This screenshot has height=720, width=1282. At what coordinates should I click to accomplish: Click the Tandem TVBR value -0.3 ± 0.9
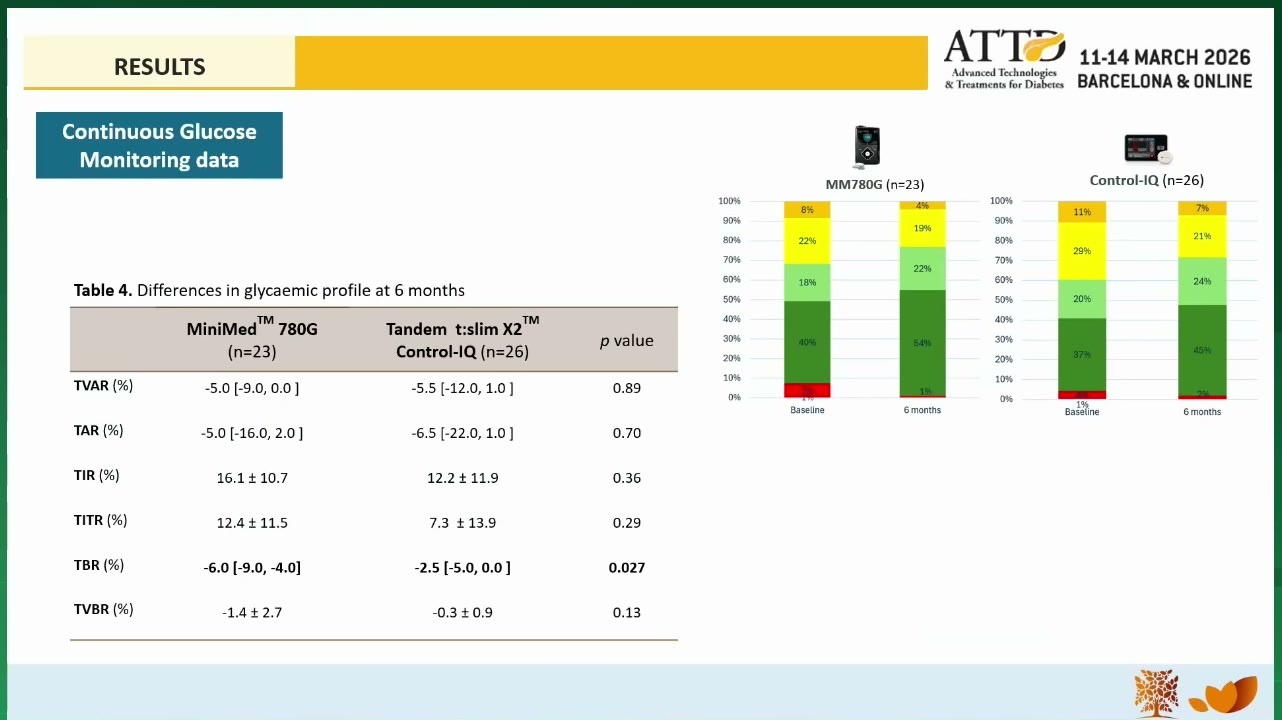463,612
